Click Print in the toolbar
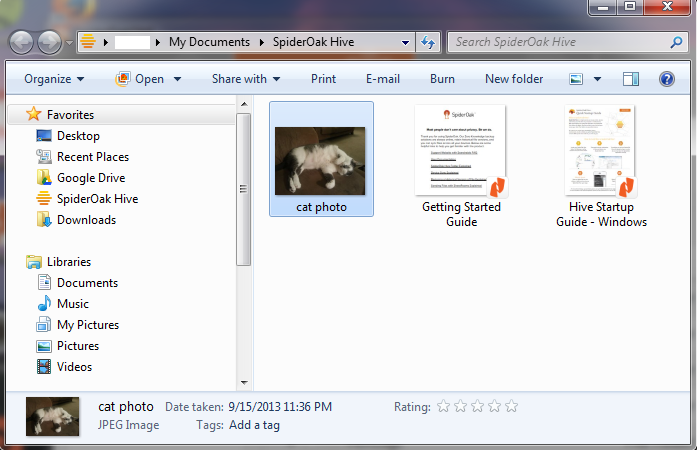The height and width of the screenshot is (450, 697). (x=323, y=79)
